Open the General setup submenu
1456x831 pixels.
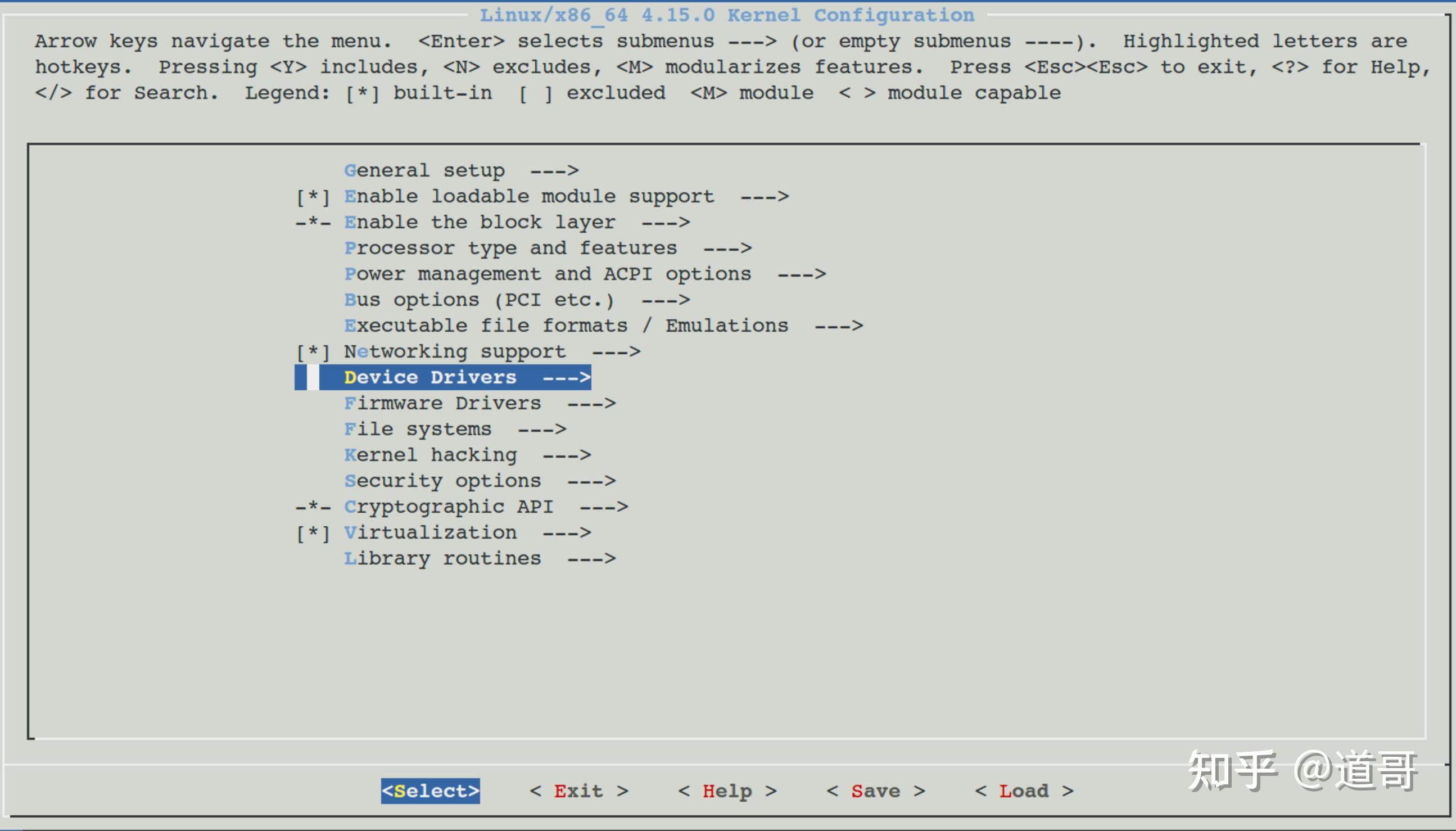point(425,169)
